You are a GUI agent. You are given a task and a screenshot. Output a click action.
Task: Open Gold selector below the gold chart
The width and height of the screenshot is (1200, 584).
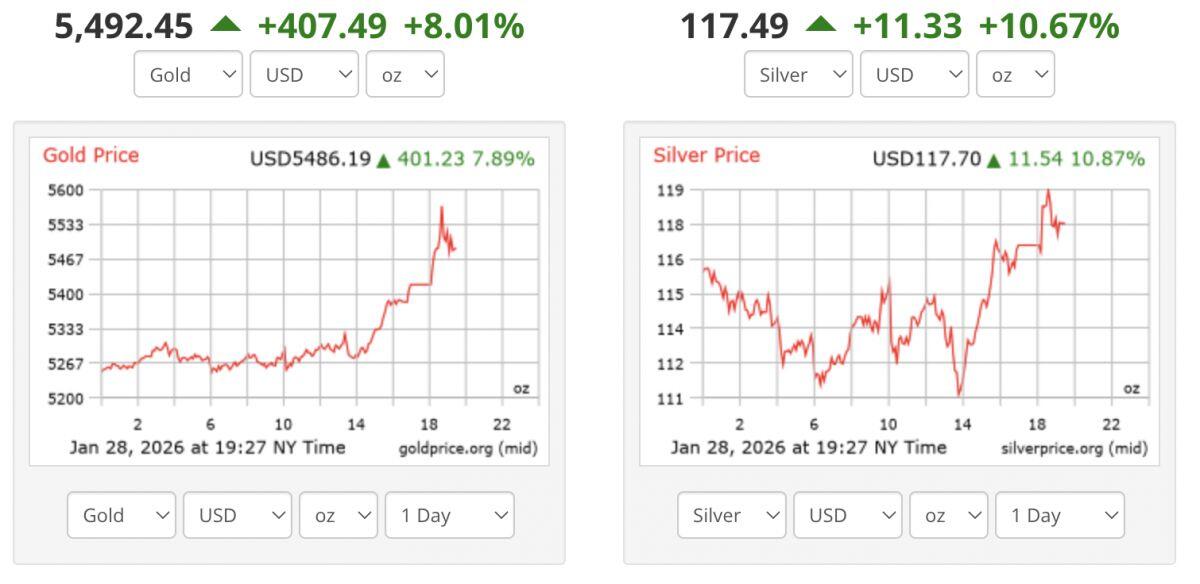point(121,516)
